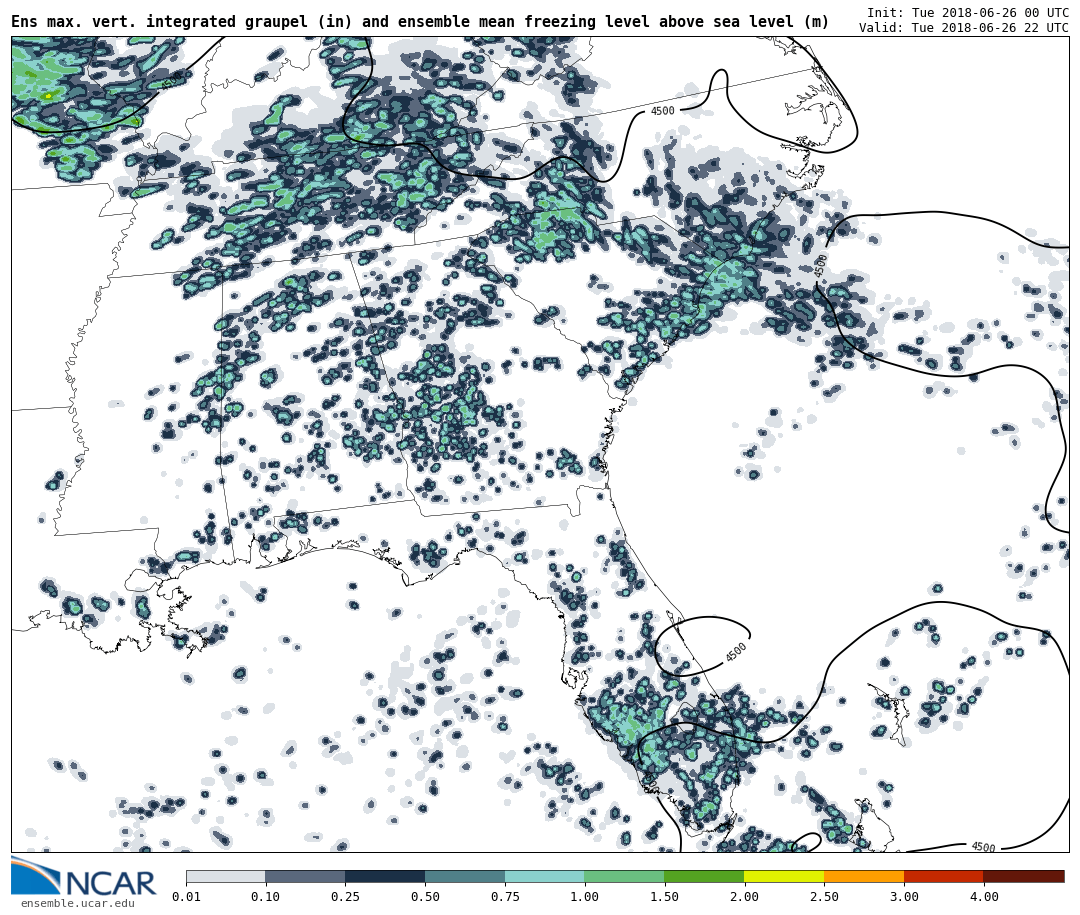Click the 4500 contour label at bottom right
The image size is (1080, 915).
(x=984, y=847)
